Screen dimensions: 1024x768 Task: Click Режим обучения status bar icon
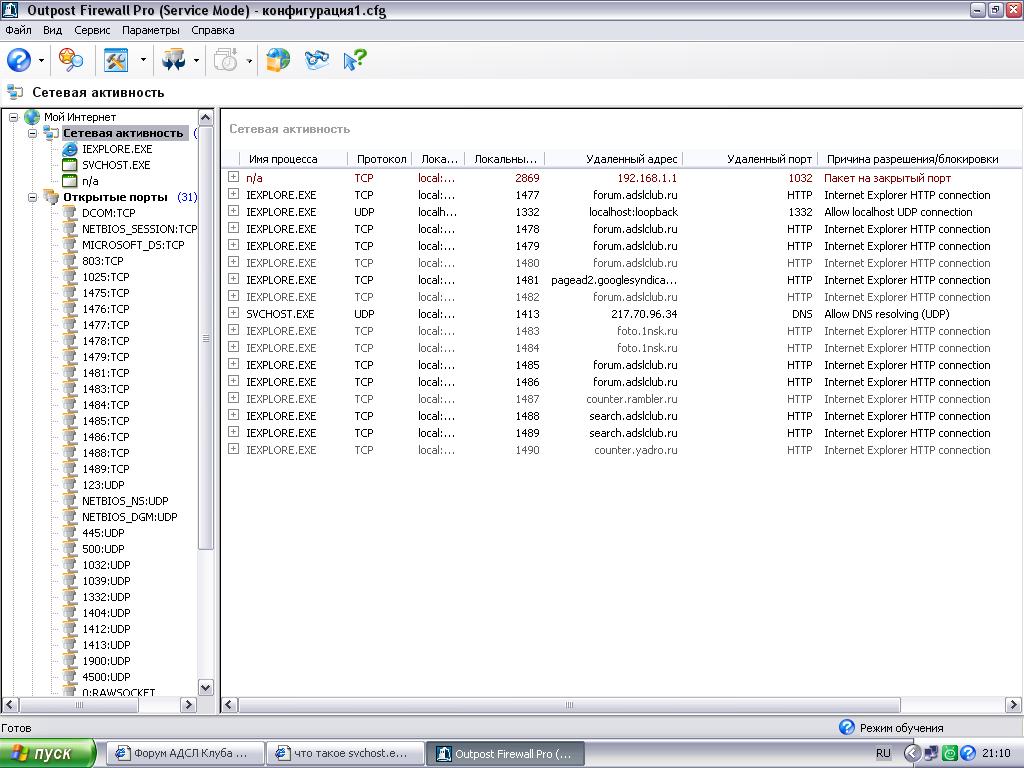coord(846,727)
